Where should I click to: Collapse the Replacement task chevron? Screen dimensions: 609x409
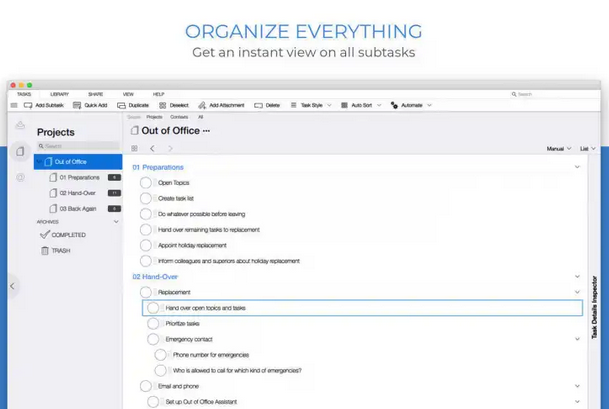point(577,292)
